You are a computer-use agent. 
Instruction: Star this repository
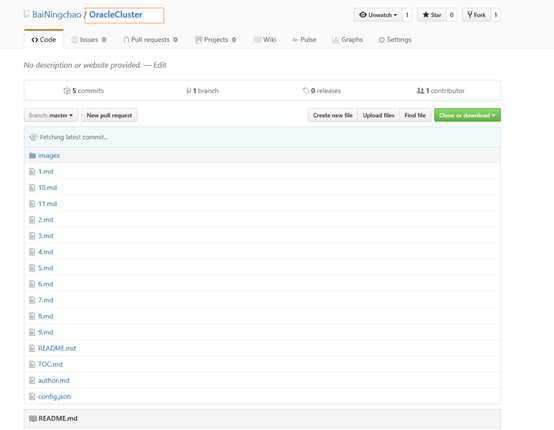432,15
